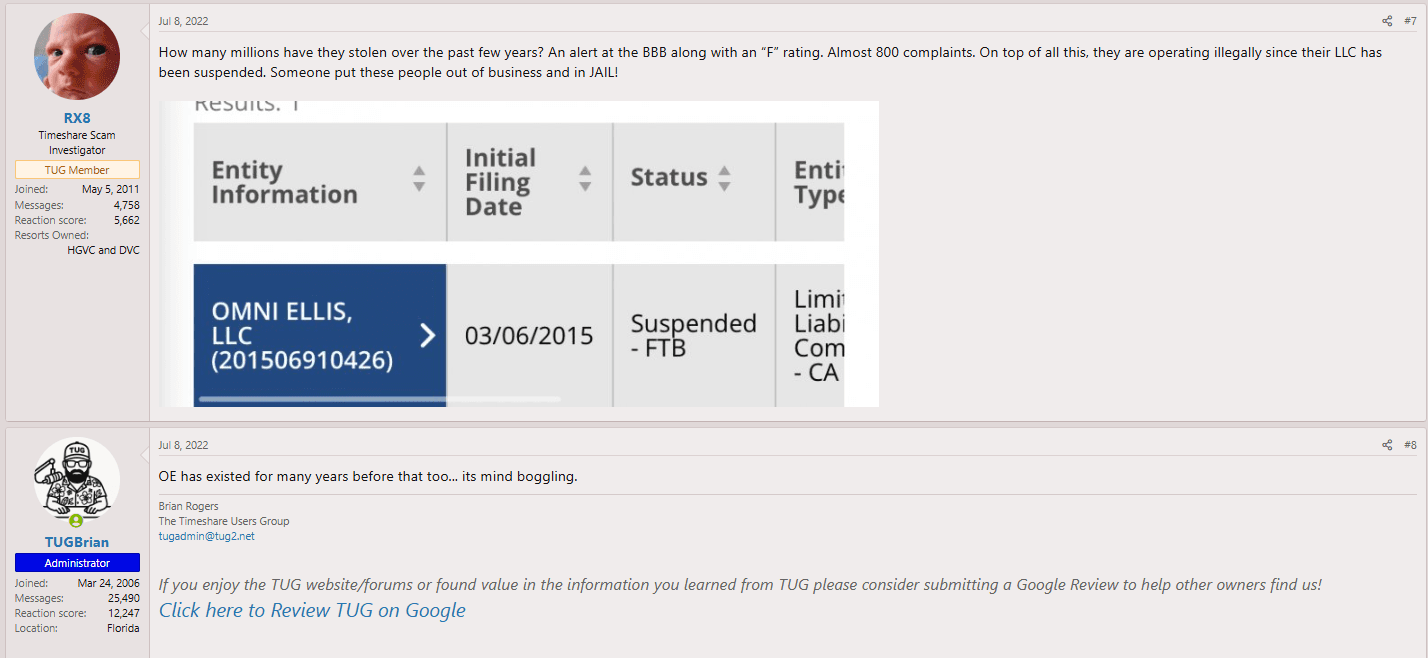Follow the Click here to Review TUG on Google link

pos(312,610)
